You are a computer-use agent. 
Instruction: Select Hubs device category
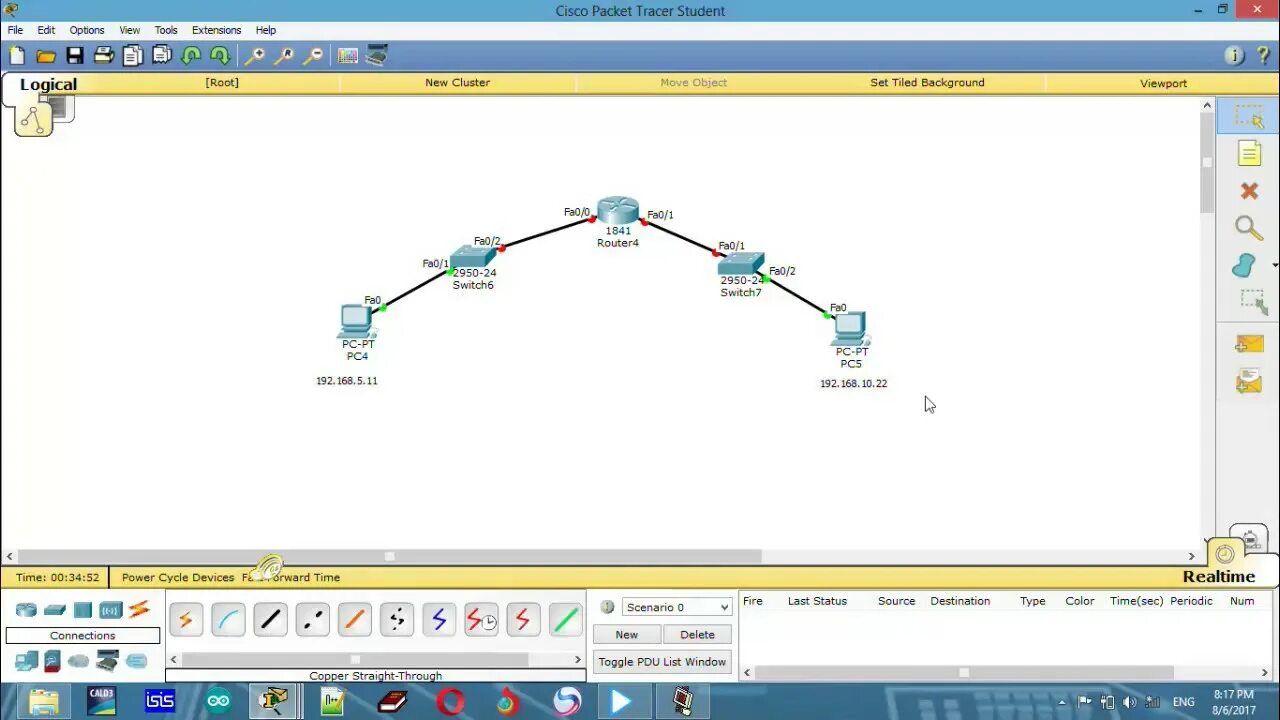tap(82, 609)
